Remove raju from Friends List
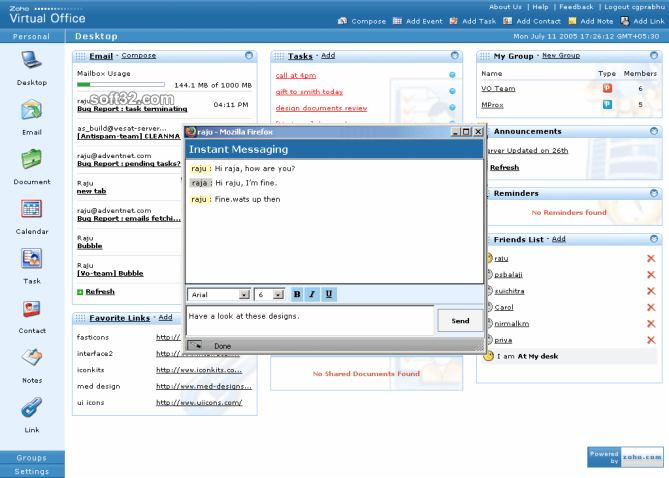The height and width of the screenshot is (478, 669). coord(651,258)
